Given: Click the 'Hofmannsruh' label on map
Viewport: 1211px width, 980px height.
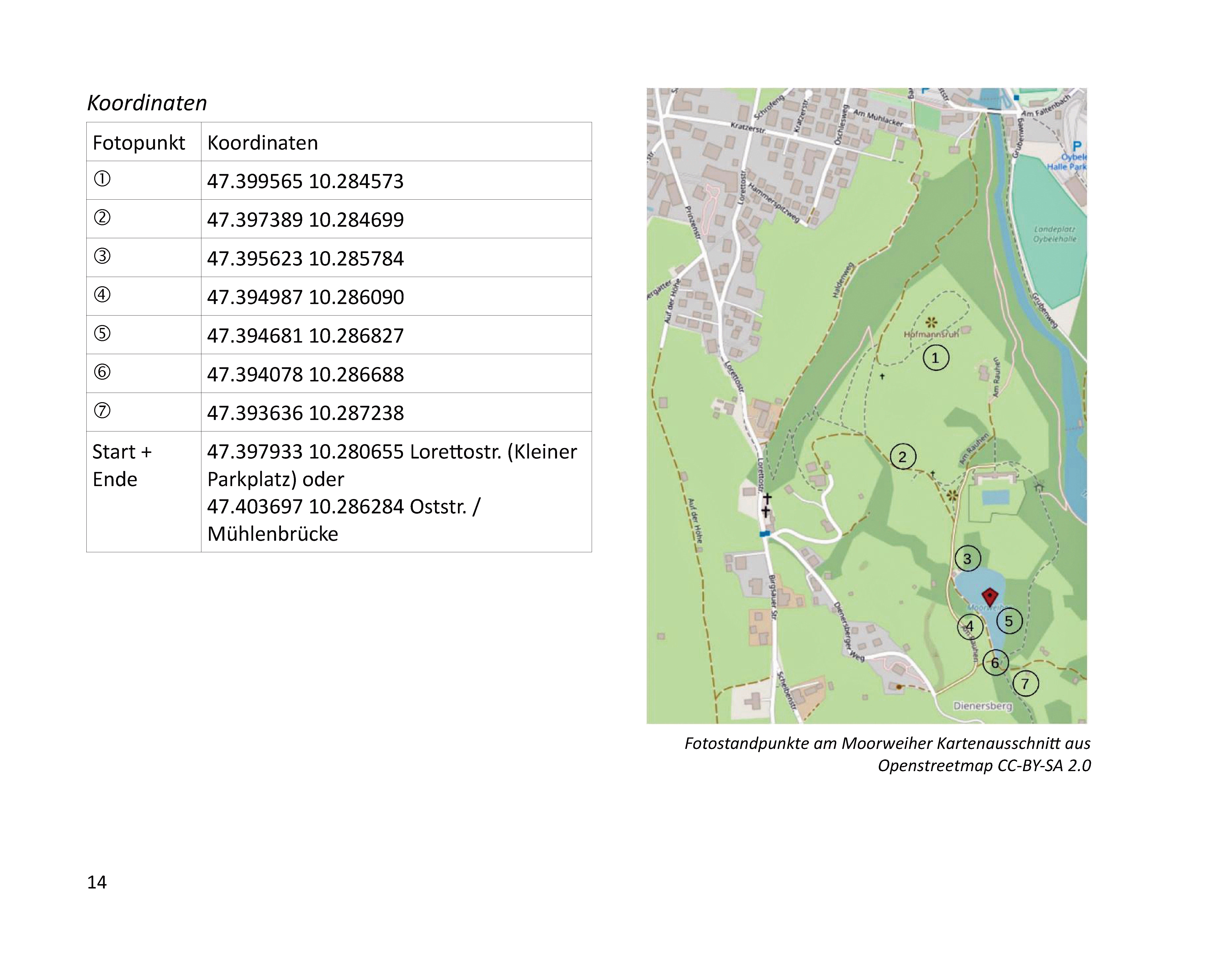Looking at the screenshot, I should pyautogui.click(x=932, y=334).
